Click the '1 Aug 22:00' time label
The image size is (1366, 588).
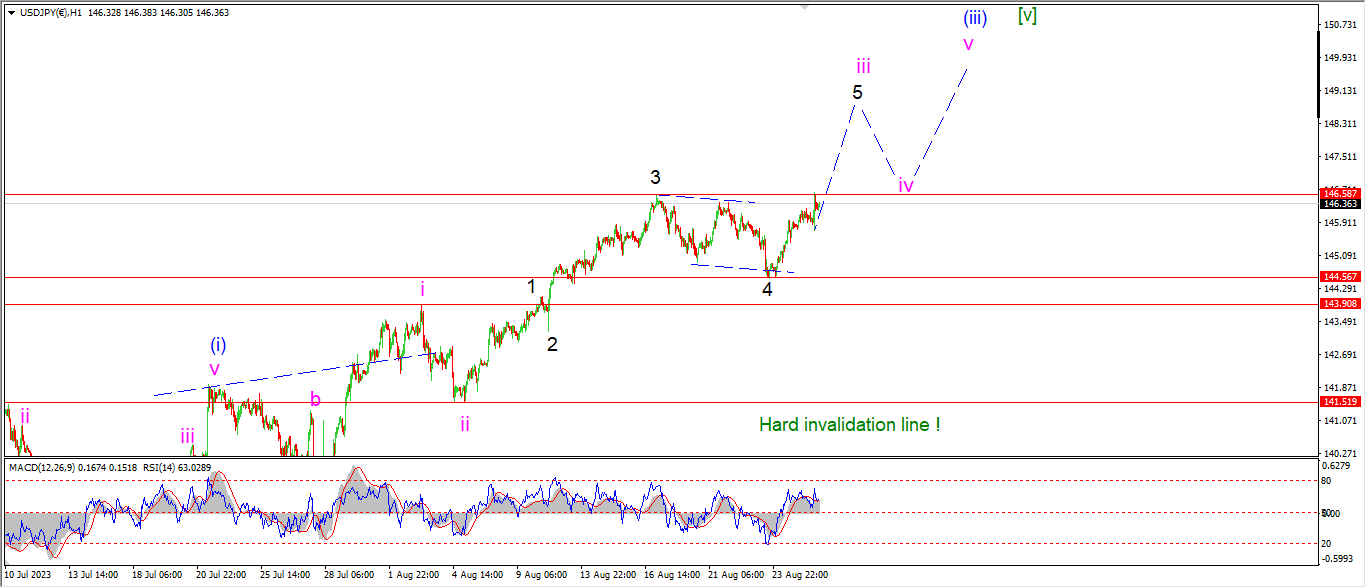412,575
